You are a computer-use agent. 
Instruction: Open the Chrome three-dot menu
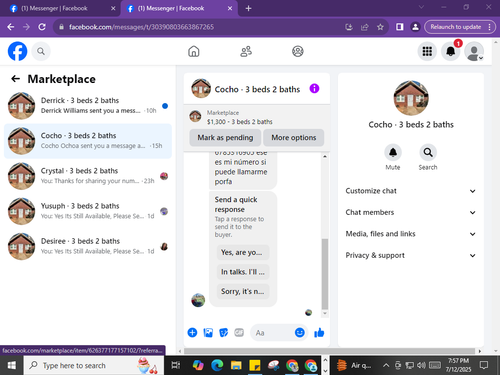pyautogui.click(x=489, y=27)
